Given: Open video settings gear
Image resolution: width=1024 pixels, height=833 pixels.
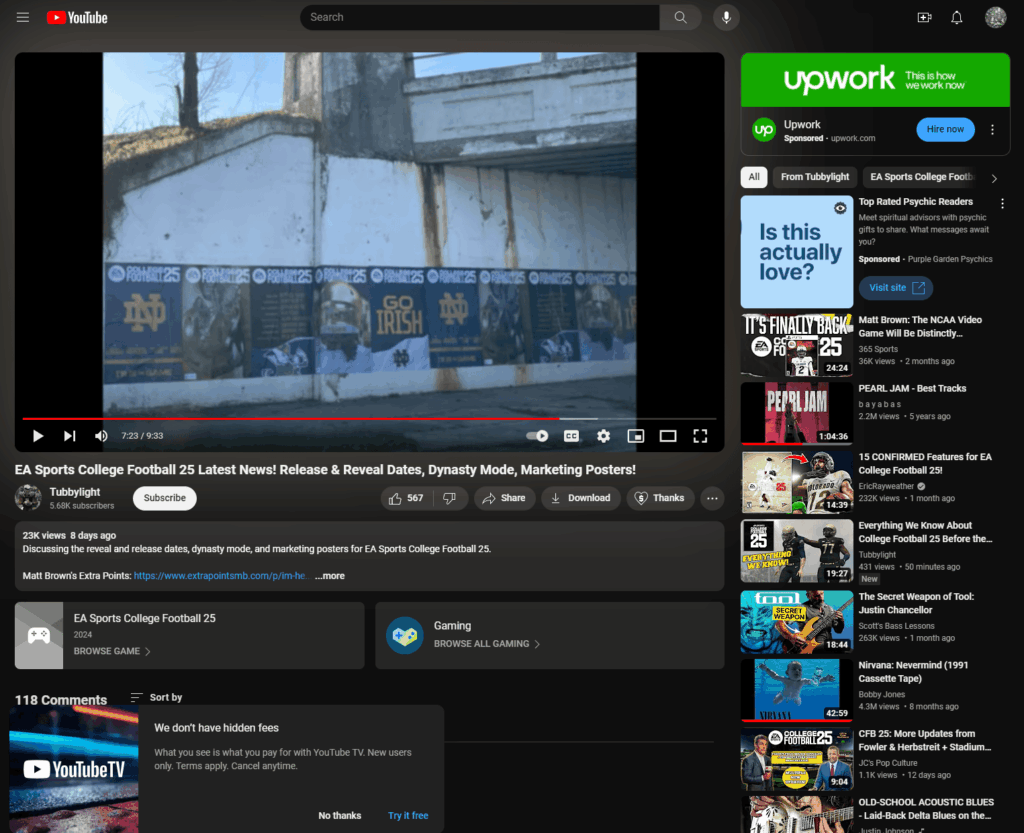Looking at the screenshot, I should tap(603, 436).
